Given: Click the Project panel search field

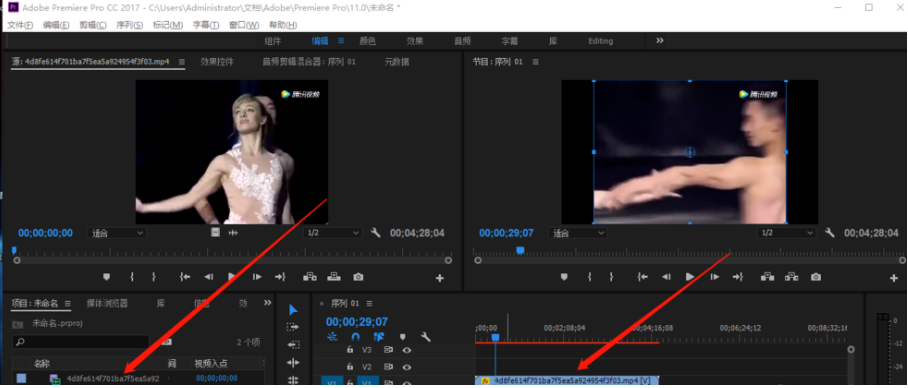Looking at the screenshot, I should [81, 342].
